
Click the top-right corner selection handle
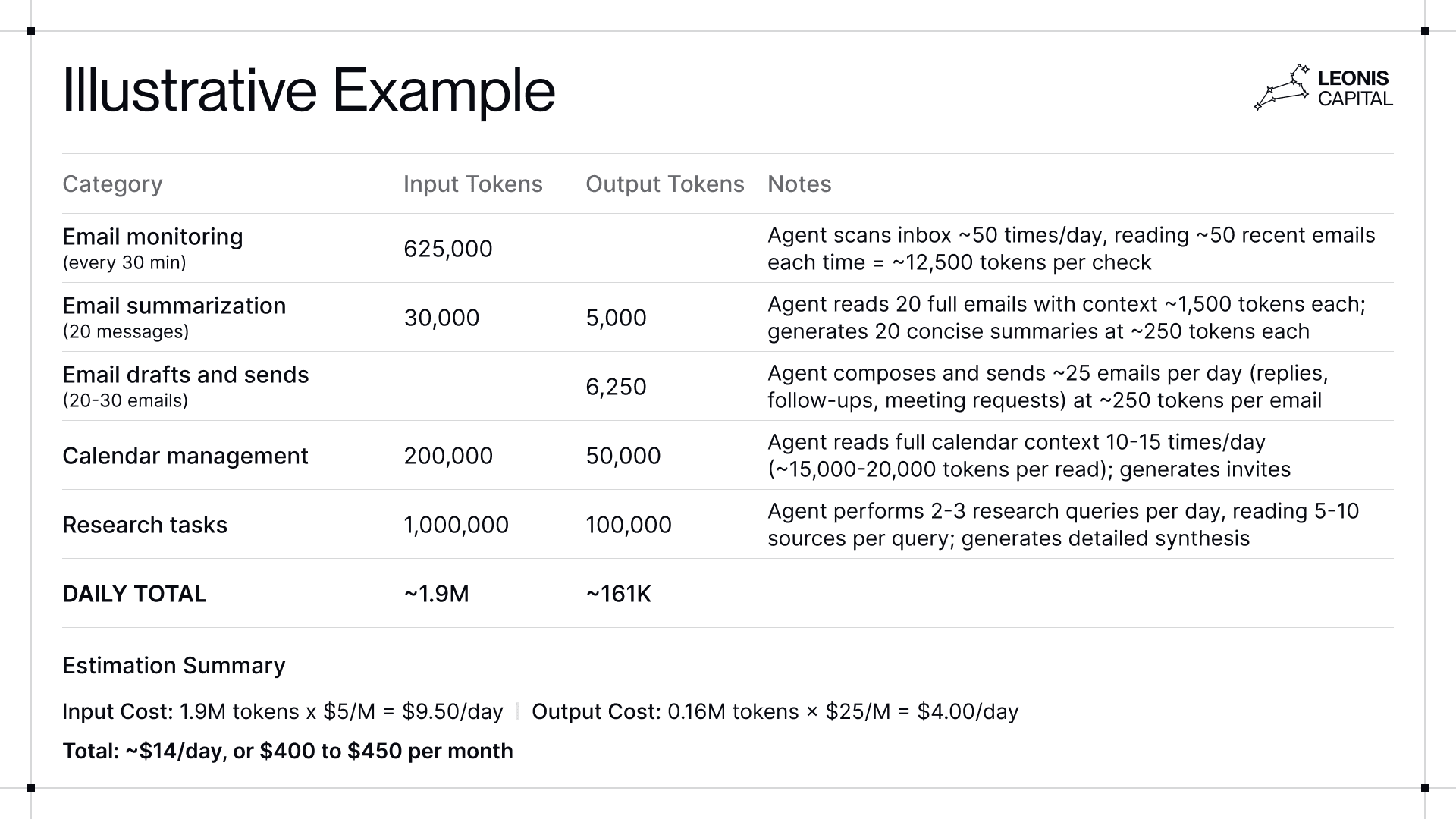click(1424, 31)
